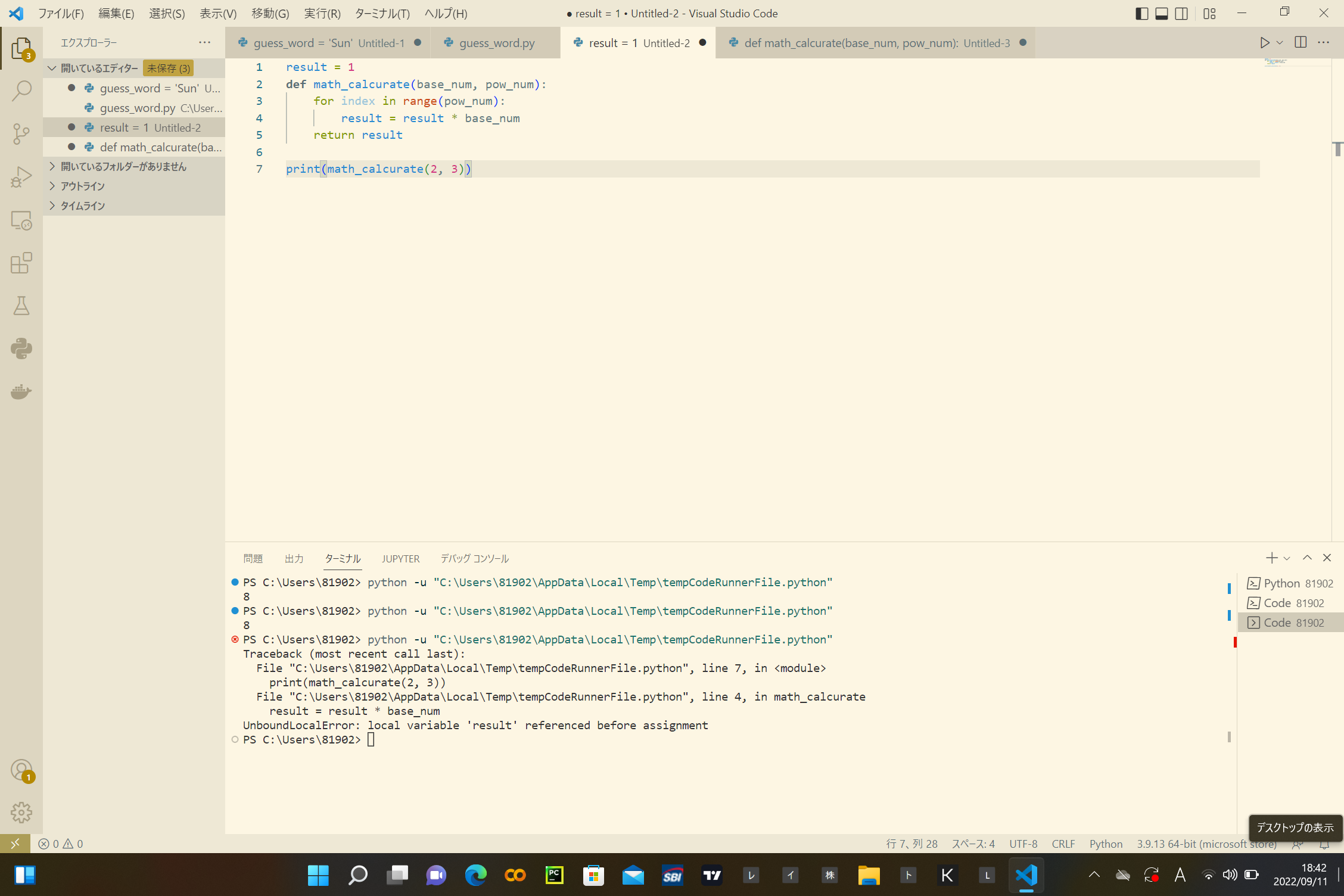Viewport: 1344px width, 896px height.
Task: Toggle the primary sidebar layout button
Action: (1141, 13)
